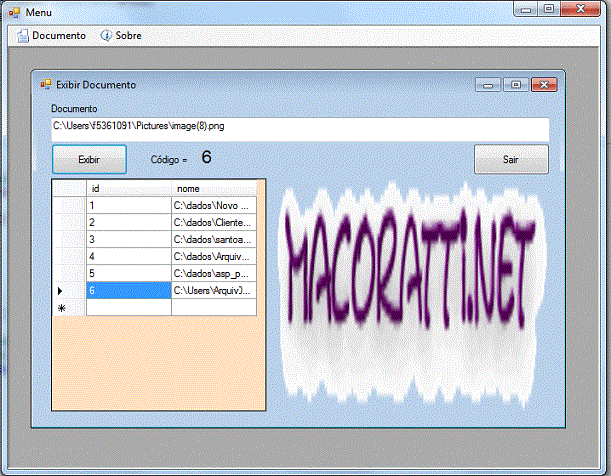Select the id column header
611x476 pixels.
[x=129, y=189]
